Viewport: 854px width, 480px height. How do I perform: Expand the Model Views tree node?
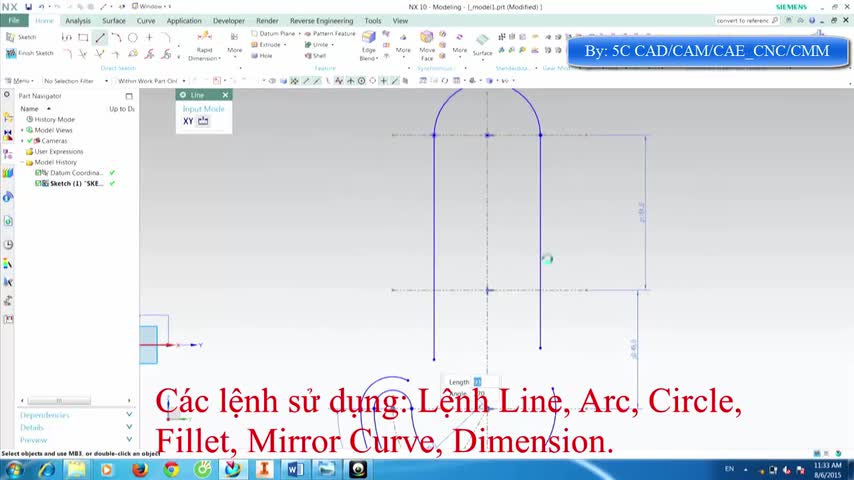(x=22, y=130)
